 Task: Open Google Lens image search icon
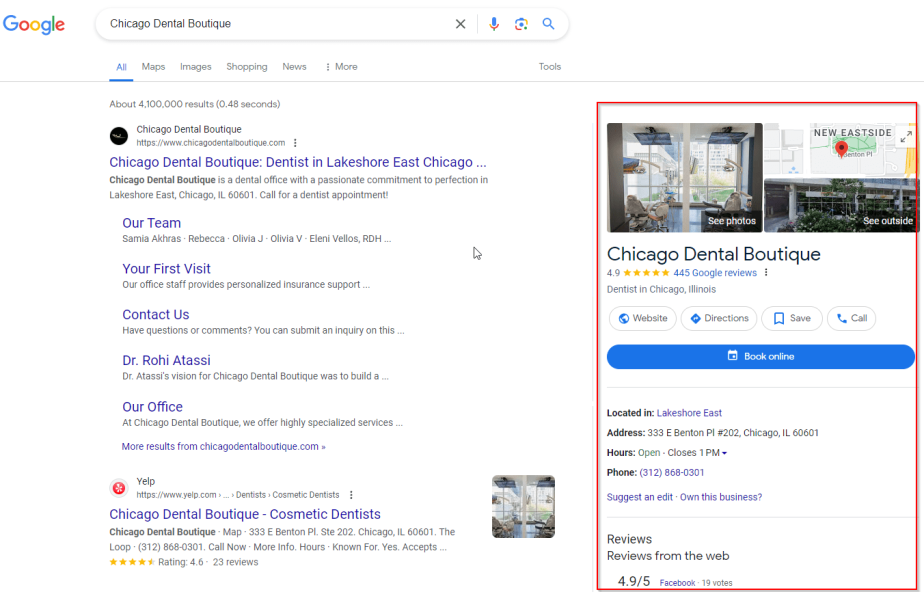[521, 24]
